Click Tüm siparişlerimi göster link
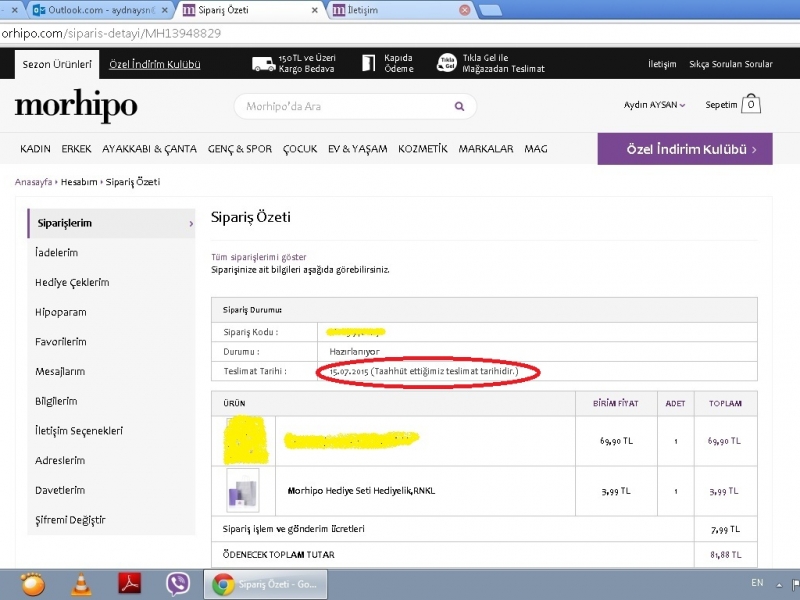Image resolution: width=800 pixels, height=600 pixels. tap(259, 257)
